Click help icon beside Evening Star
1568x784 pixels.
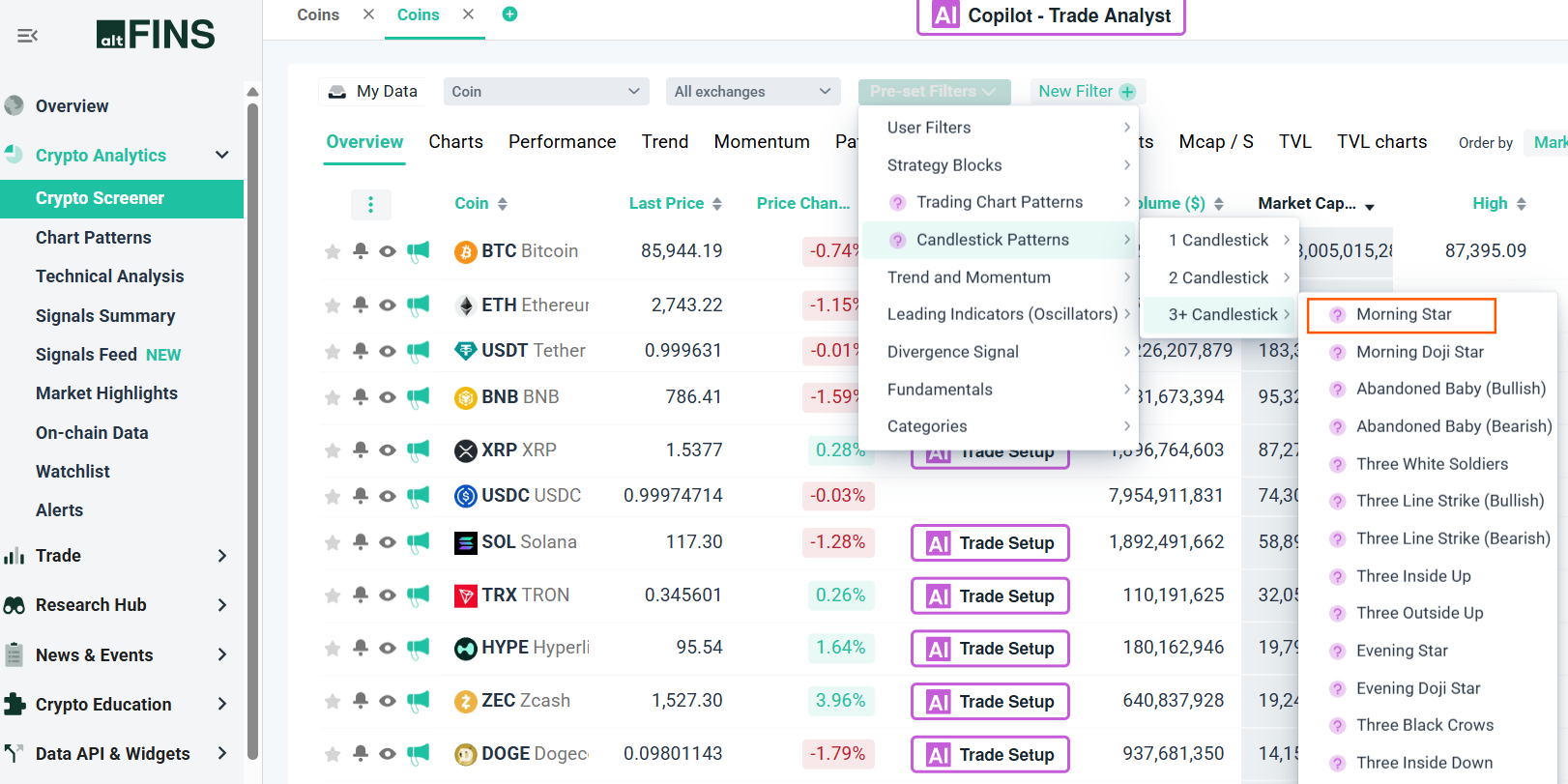click(x=1338, y=652)
